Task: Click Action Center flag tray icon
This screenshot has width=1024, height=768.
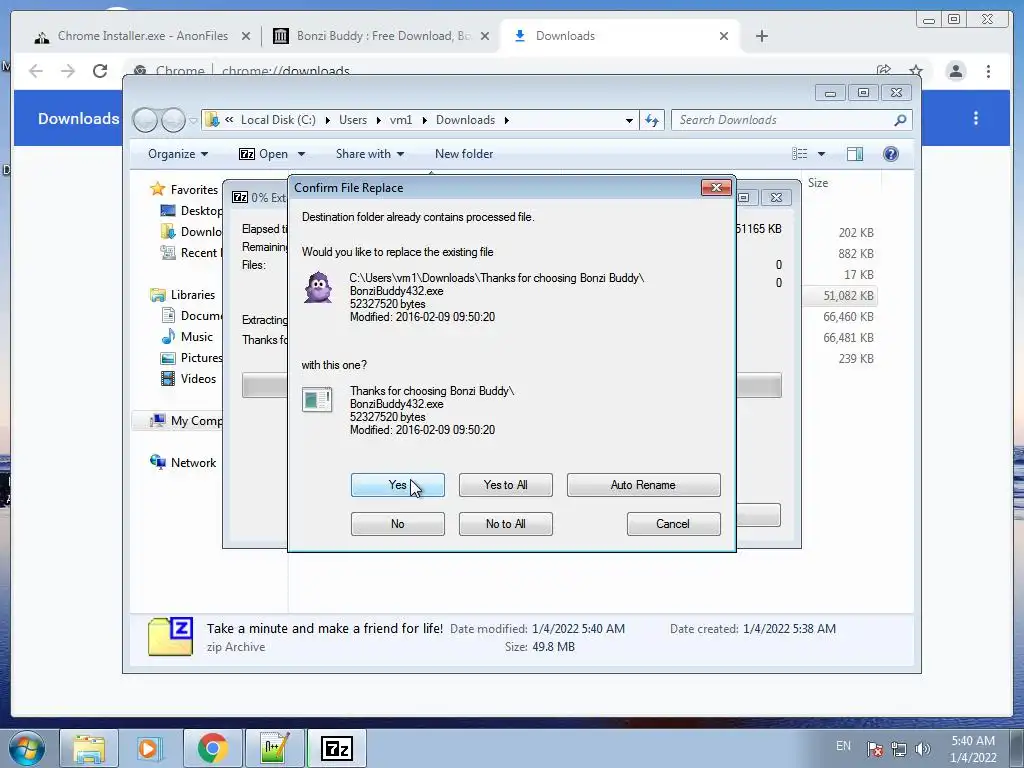Action: [875, 749]
